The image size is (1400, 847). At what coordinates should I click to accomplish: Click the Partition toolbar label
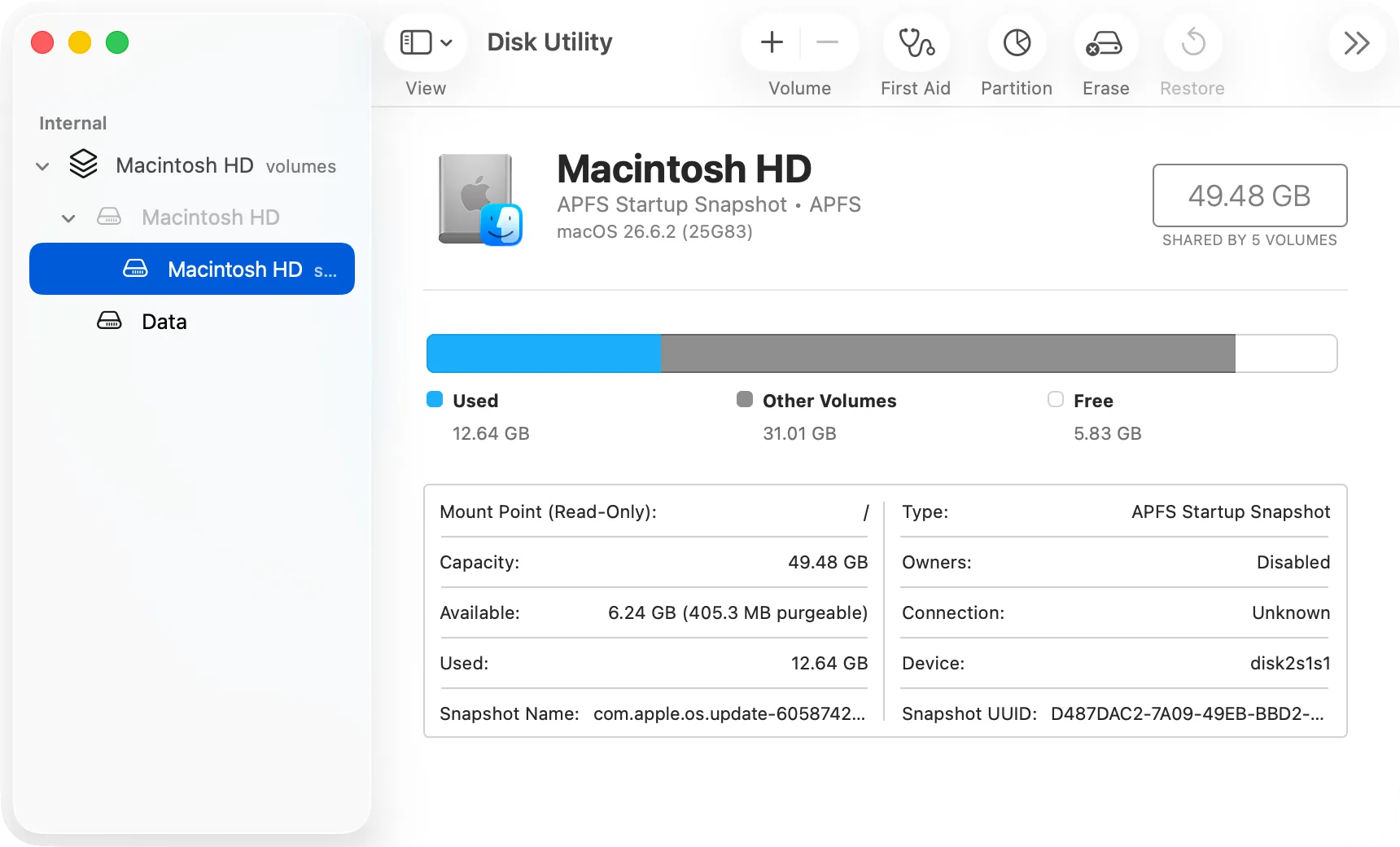coord(1017,88)
